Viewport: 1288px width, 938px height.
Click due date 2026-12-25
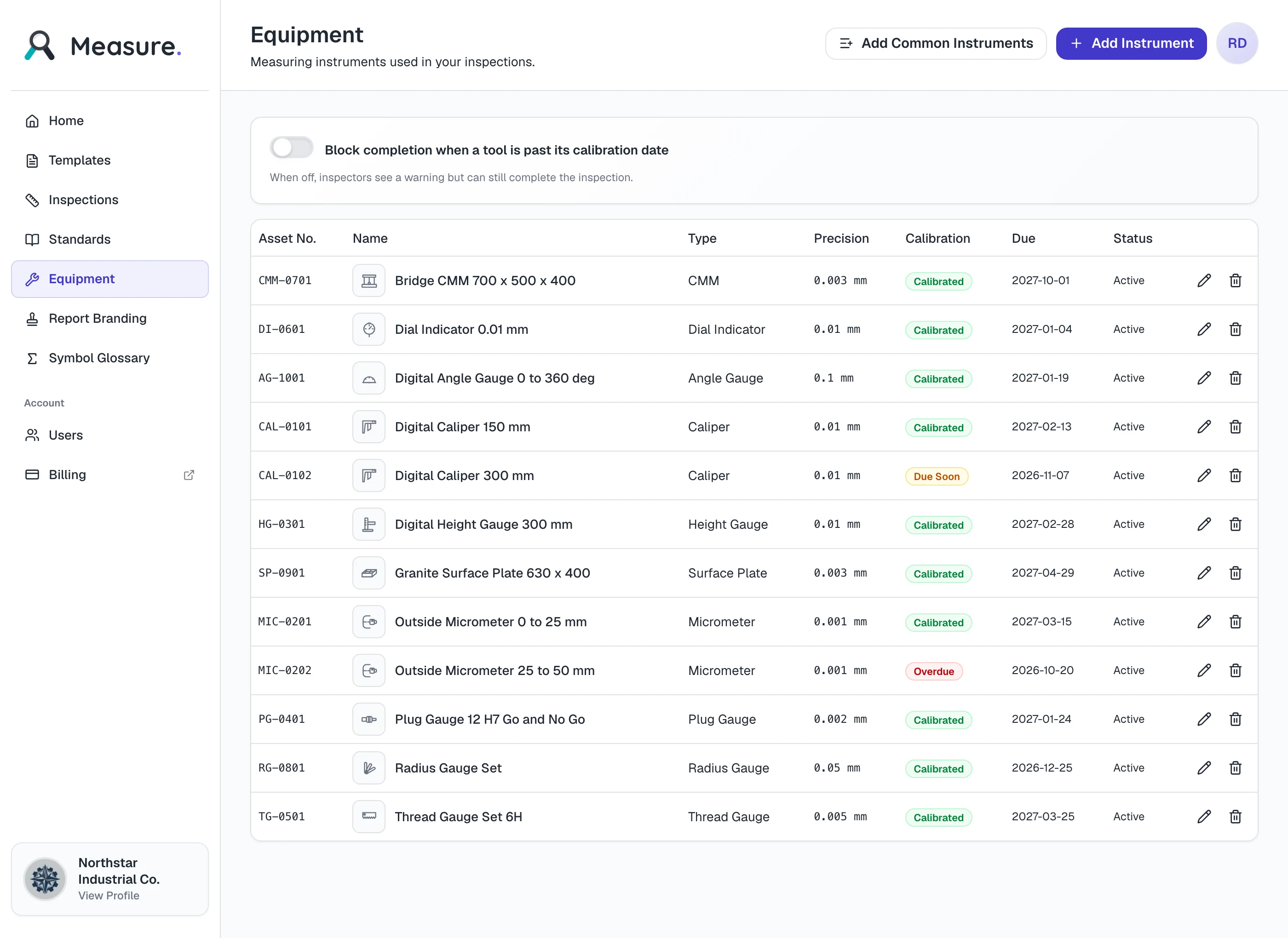point(1042,768)
